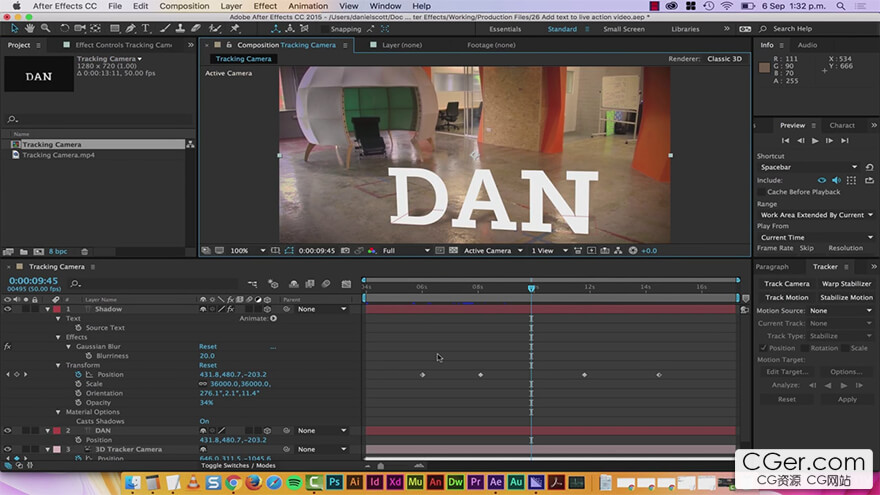
Task: Open the Composition menu
Action: click(x=184, y=6)
